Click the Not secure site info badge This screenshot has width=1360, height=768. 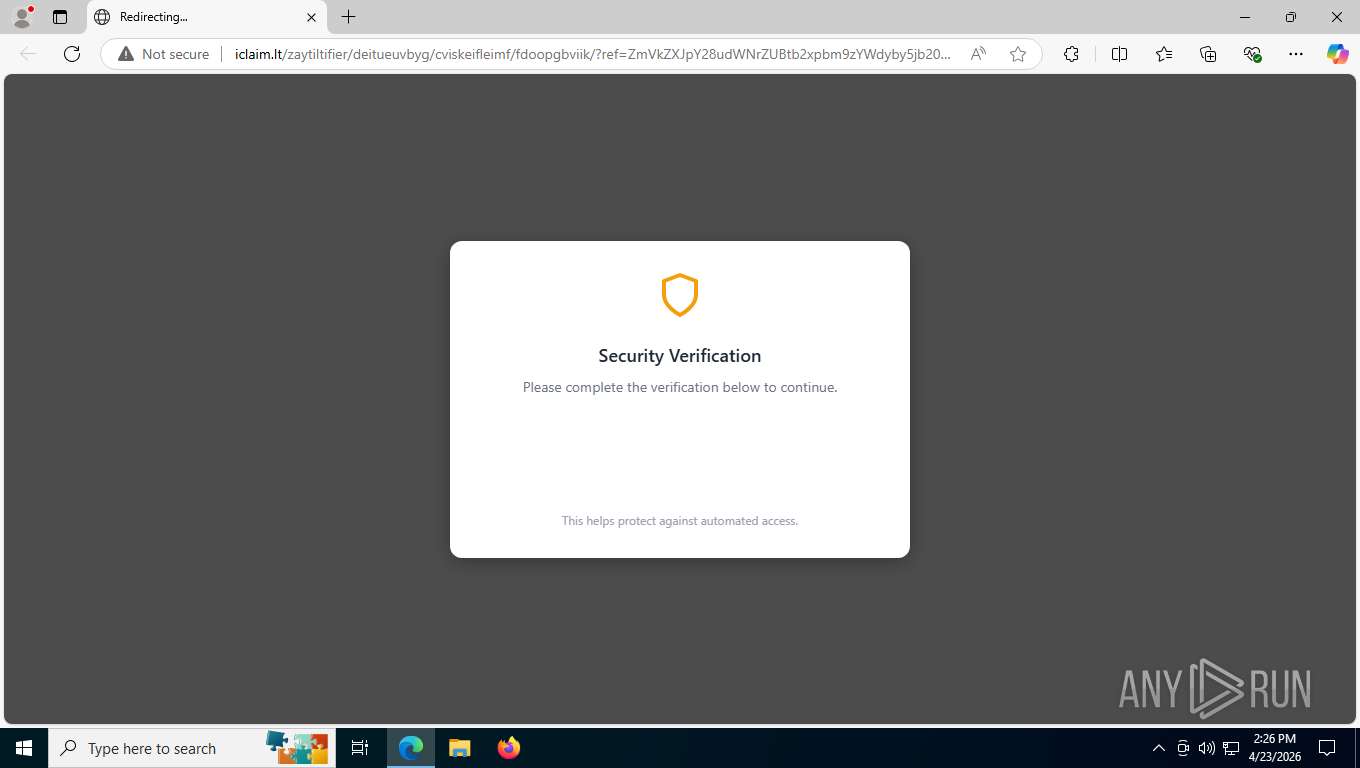164,54
